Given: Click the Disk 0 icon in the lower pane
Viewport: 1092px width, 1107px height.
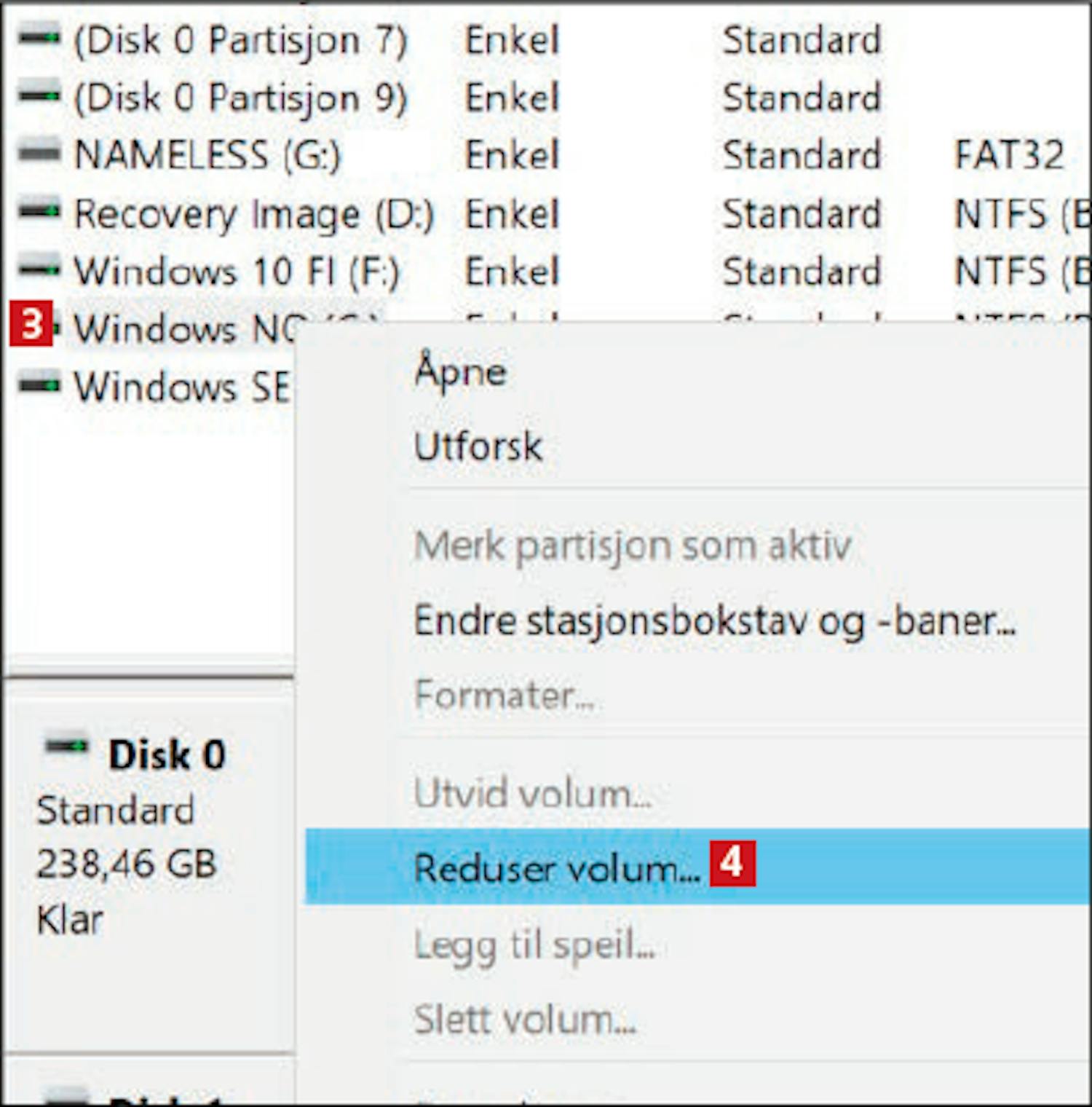Looking at the screenshot, I should click(x=66, y=746).
